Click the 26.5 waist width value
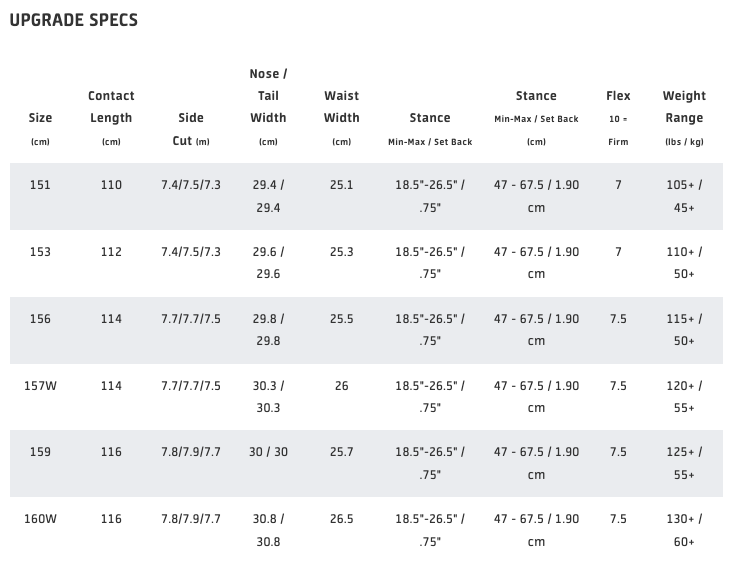This screenshot has width=733, height=561. 342,519
